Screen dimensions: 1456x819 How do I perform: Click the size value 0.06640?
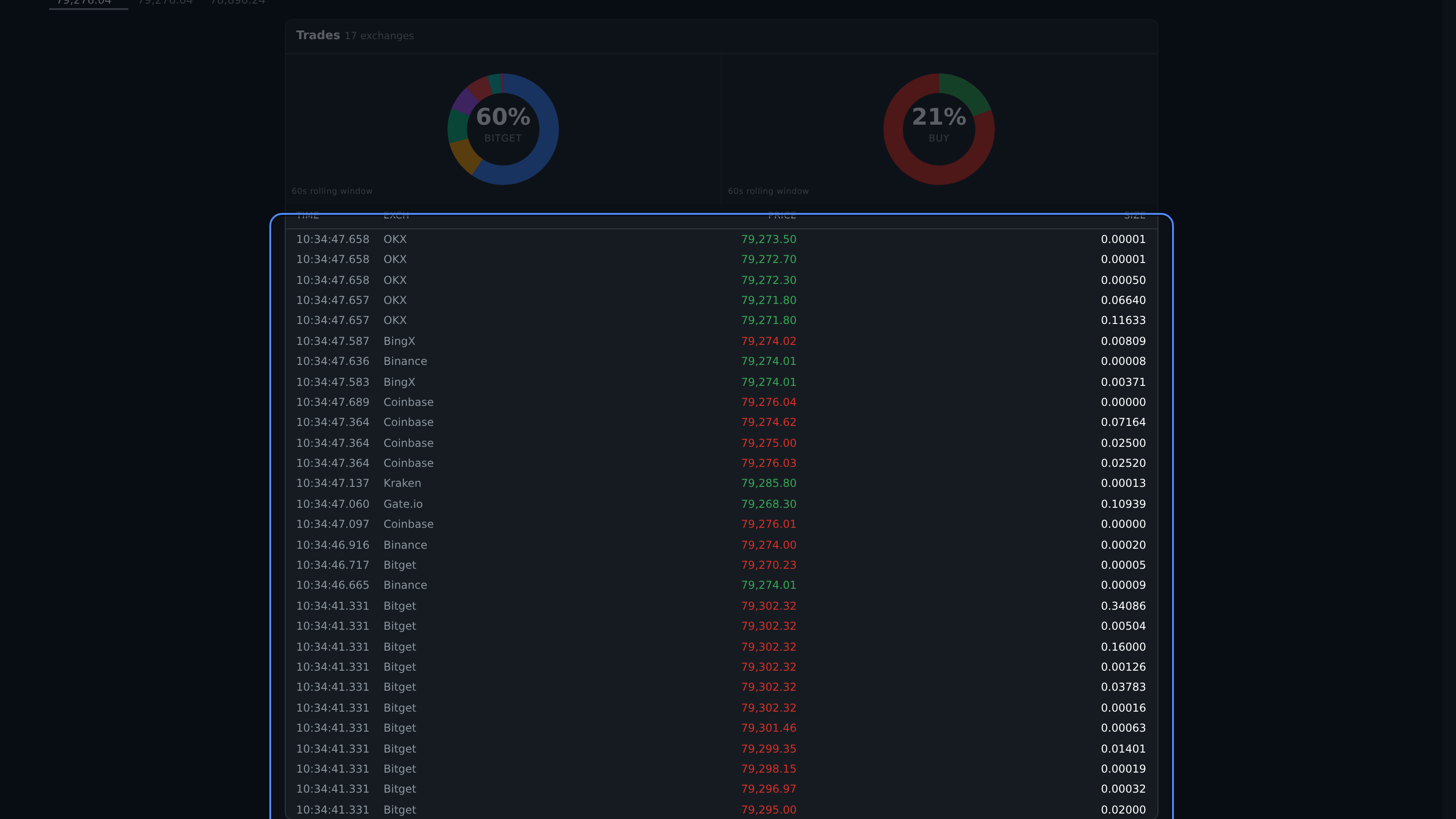[x=1123, y=300]
